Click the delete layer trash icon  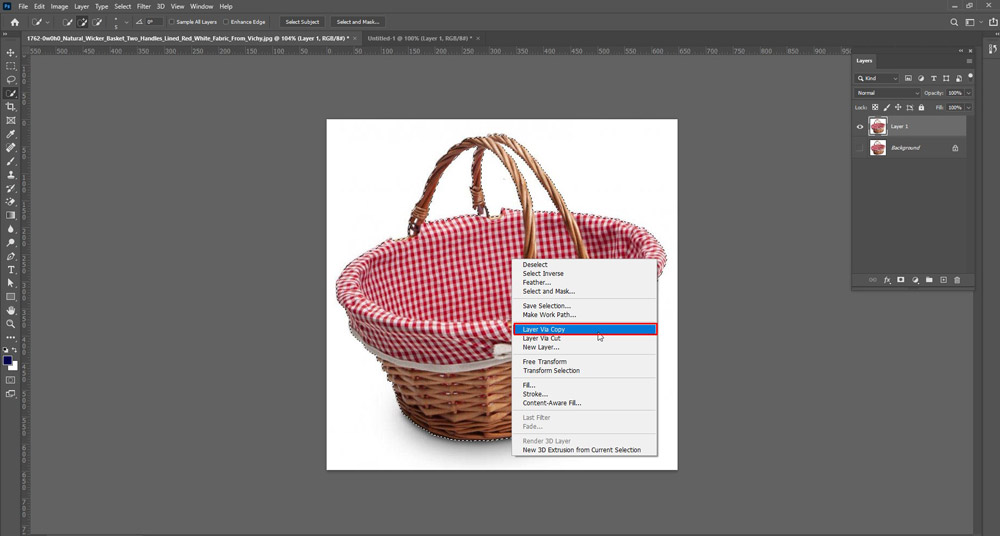click(x=957, y=280)
